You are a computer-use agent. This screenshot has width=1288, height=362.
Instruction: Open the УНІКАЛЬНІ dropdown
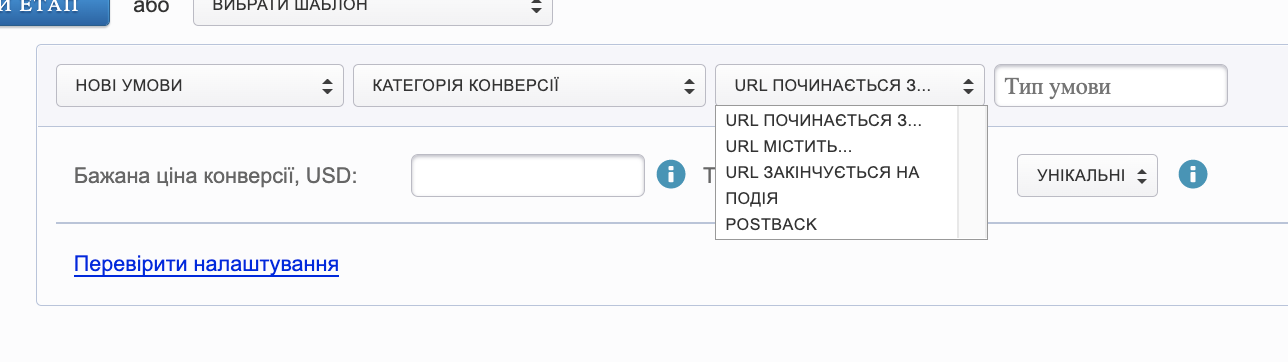click(x=1087, y=175)
